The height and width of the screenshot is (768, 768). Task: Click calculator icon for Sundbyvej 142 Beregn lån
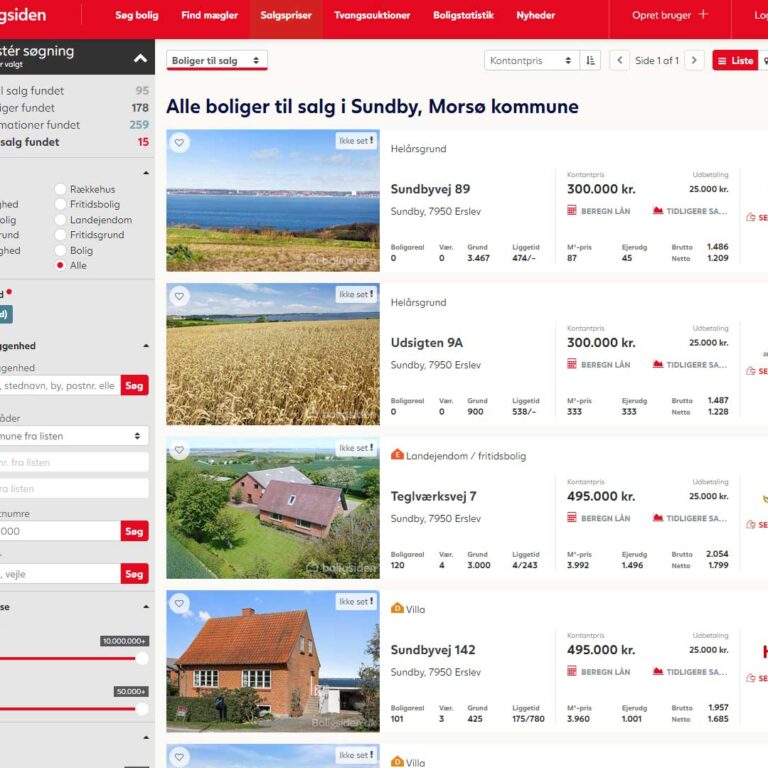[573, 672]
